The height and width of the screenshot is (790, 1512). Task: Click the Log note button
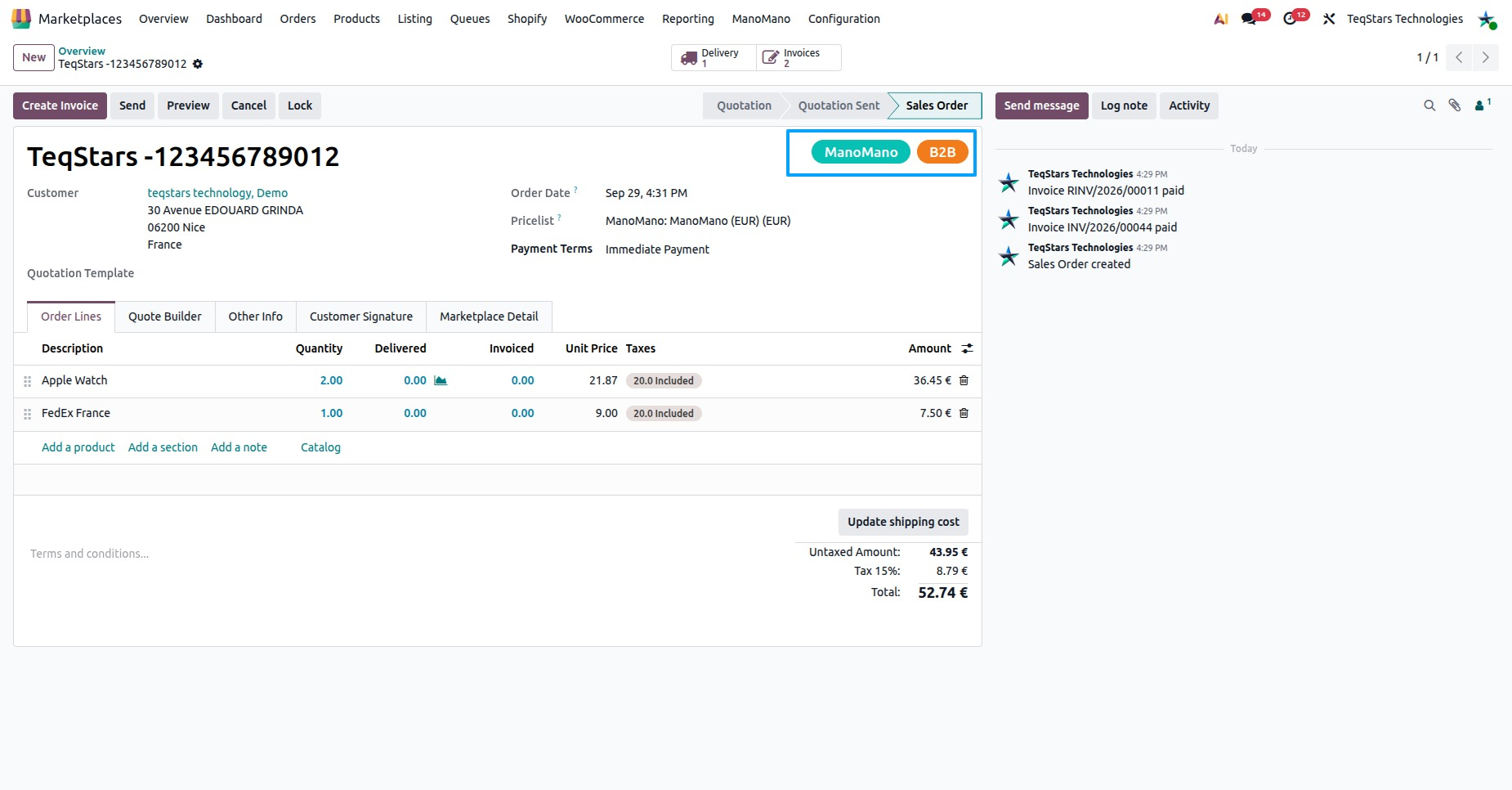point(1124,105)
